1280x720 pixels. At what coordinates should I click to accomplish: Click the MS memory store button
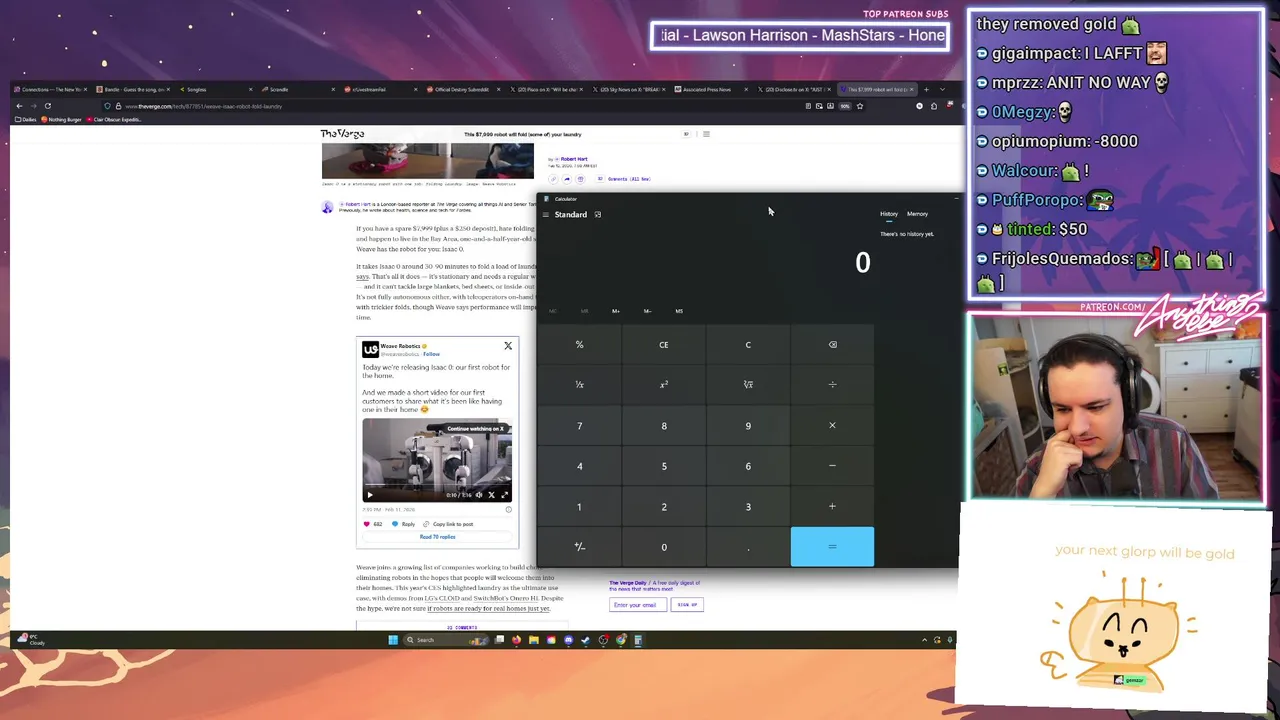(x=679, y=311)
